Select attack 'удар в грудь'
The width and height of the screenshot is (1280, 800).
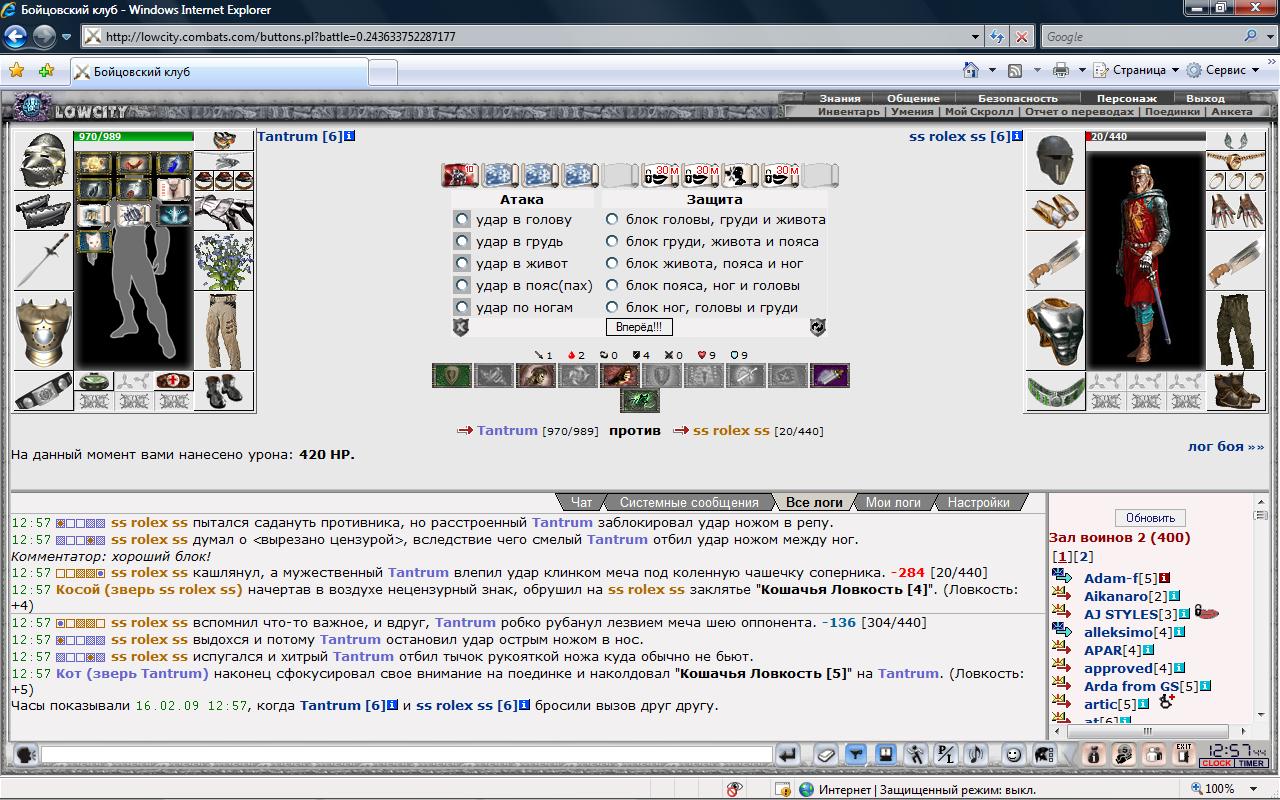(x=462, y=241)
